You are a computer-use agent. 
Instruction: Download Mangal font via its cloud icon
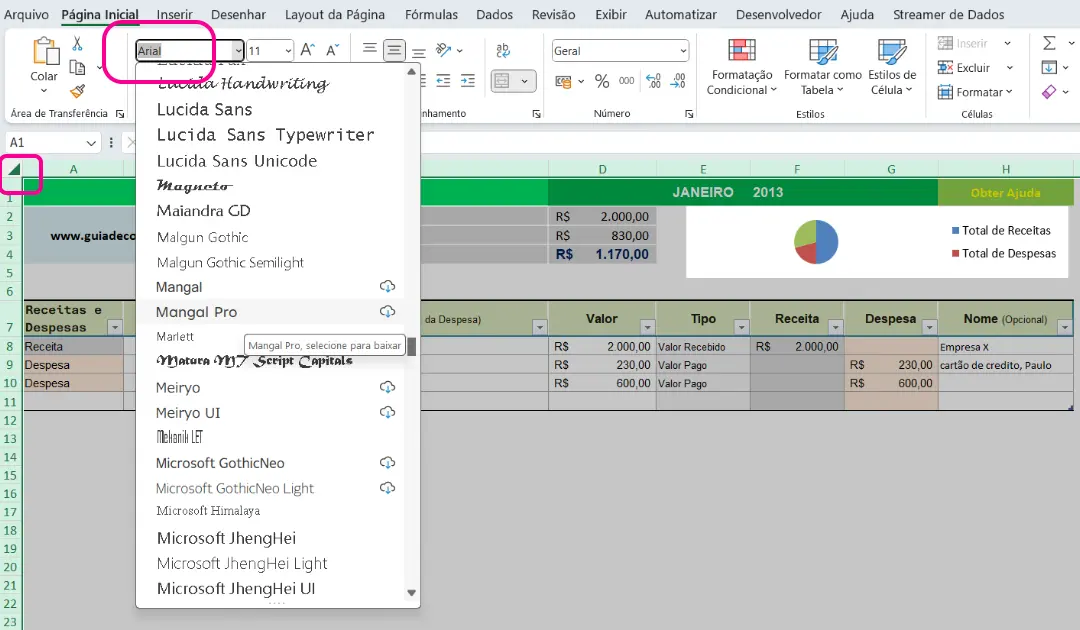(x=388, y=287)
